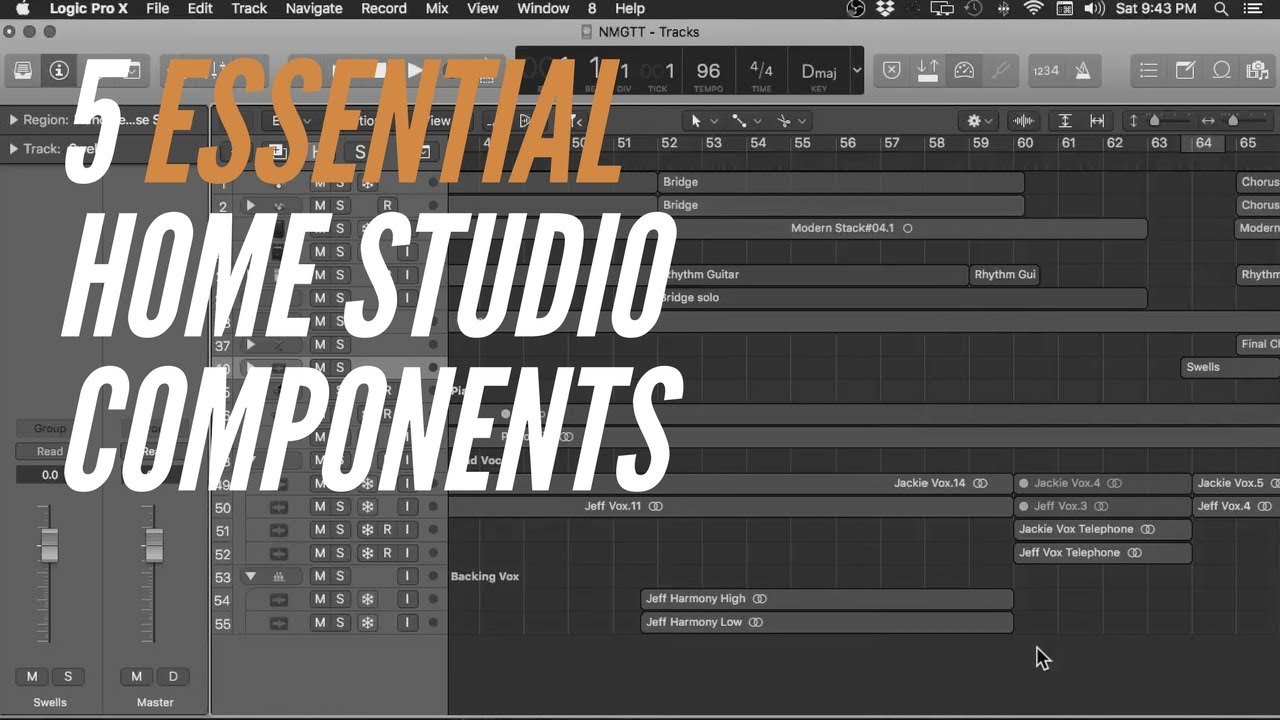Click the vertical auto zoom icon
Image resolution: width=1280 pixels, height=720 pixels.
(1065, 120)
